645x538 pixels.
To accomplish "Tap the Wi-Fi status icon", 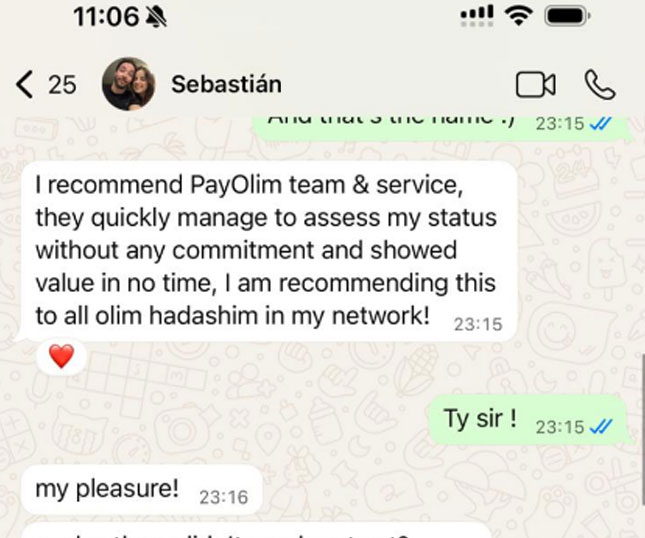I will coord(519,16).
